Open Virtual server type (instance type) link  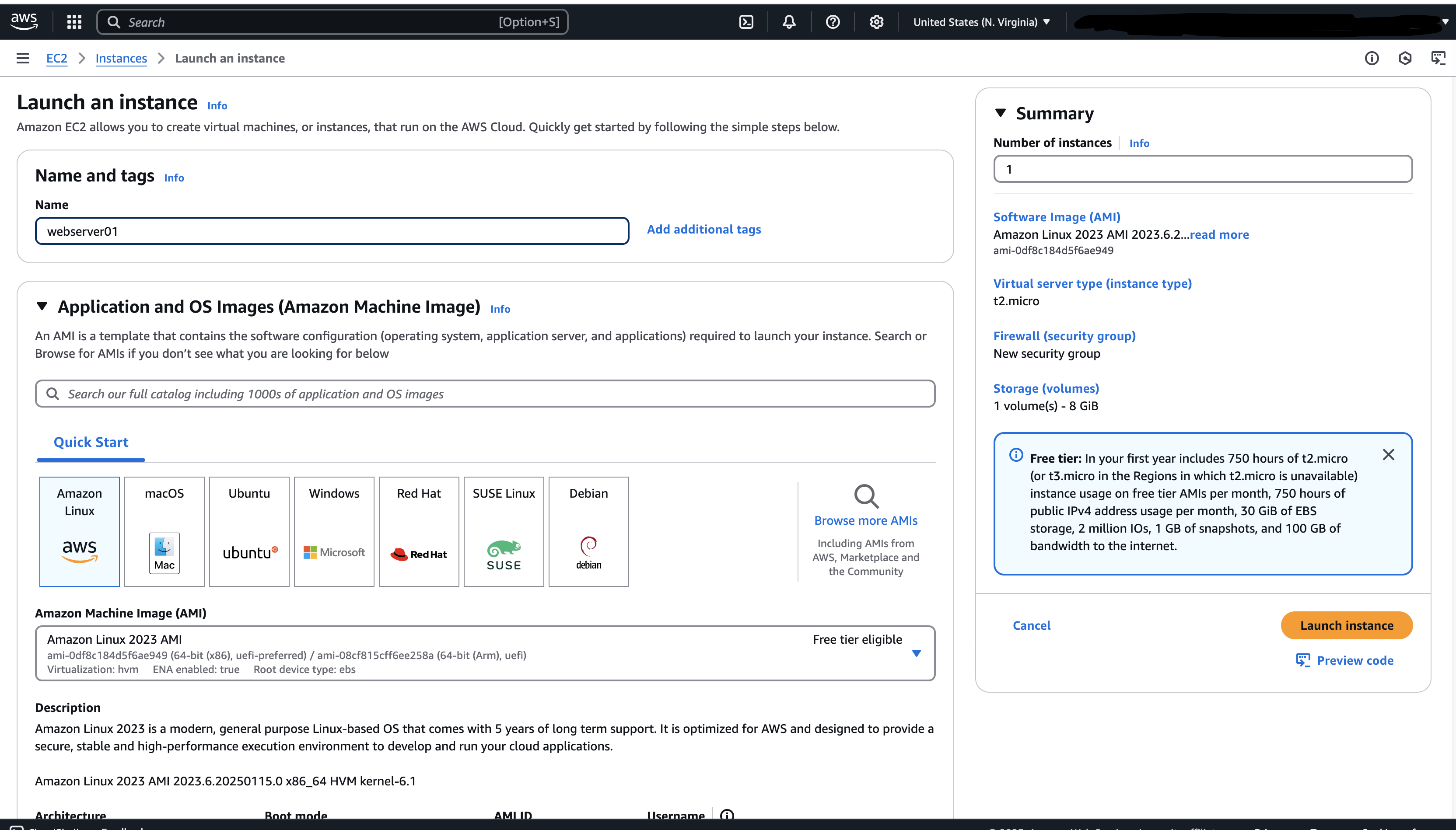[x=1092, y=283]
